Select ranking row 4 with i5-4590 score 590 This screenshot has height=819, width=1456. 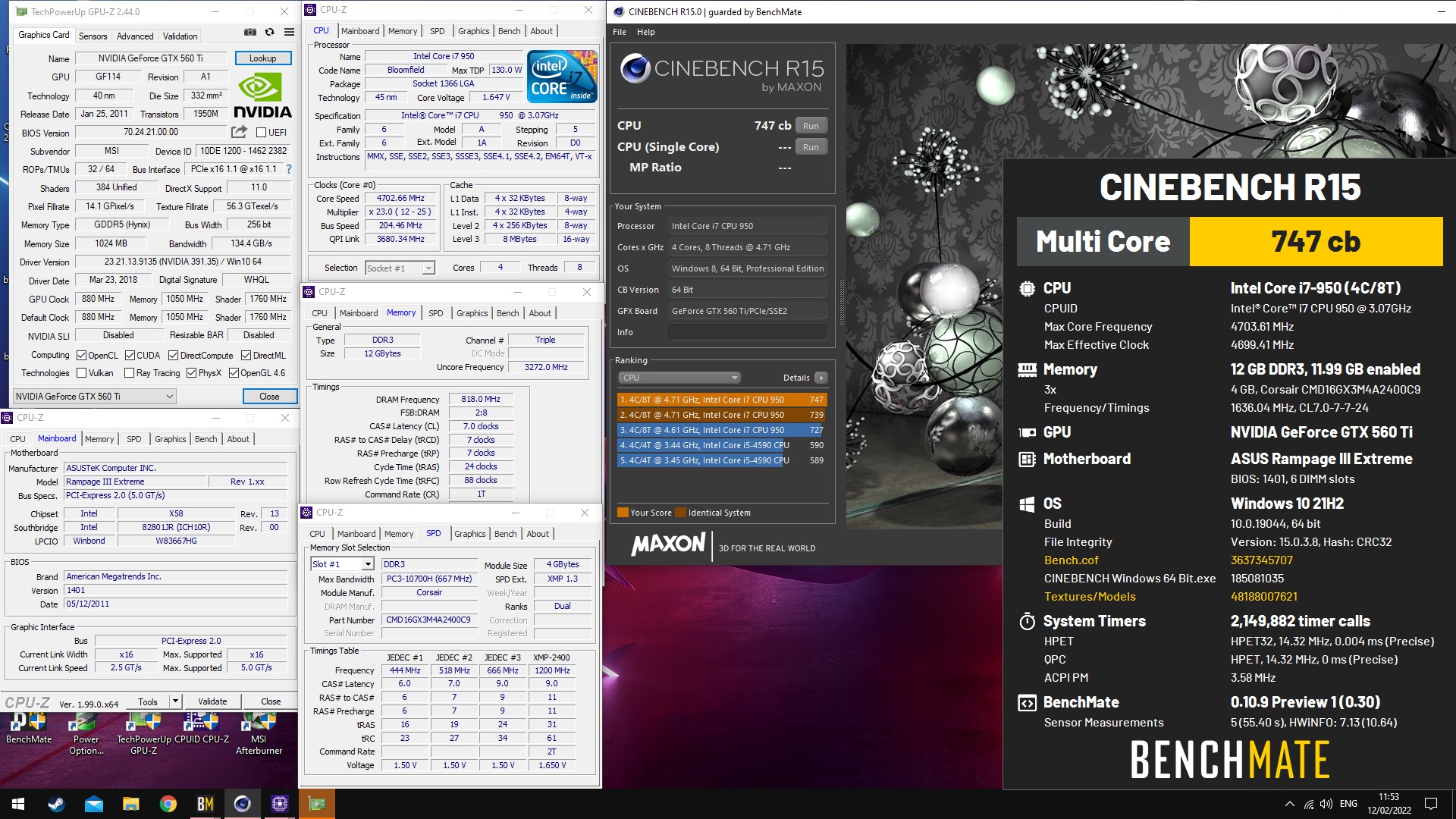(722, 445)
